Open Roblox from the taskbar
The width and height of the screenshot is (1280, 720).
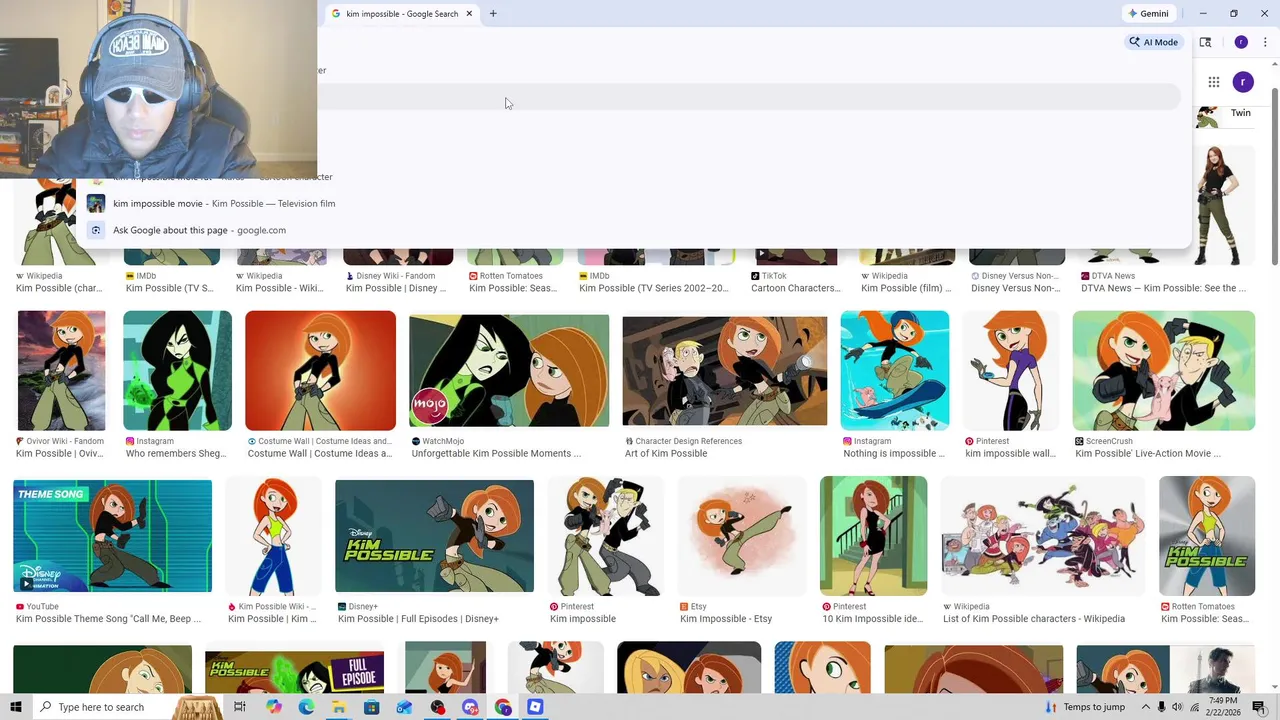[x=535, y=707]
